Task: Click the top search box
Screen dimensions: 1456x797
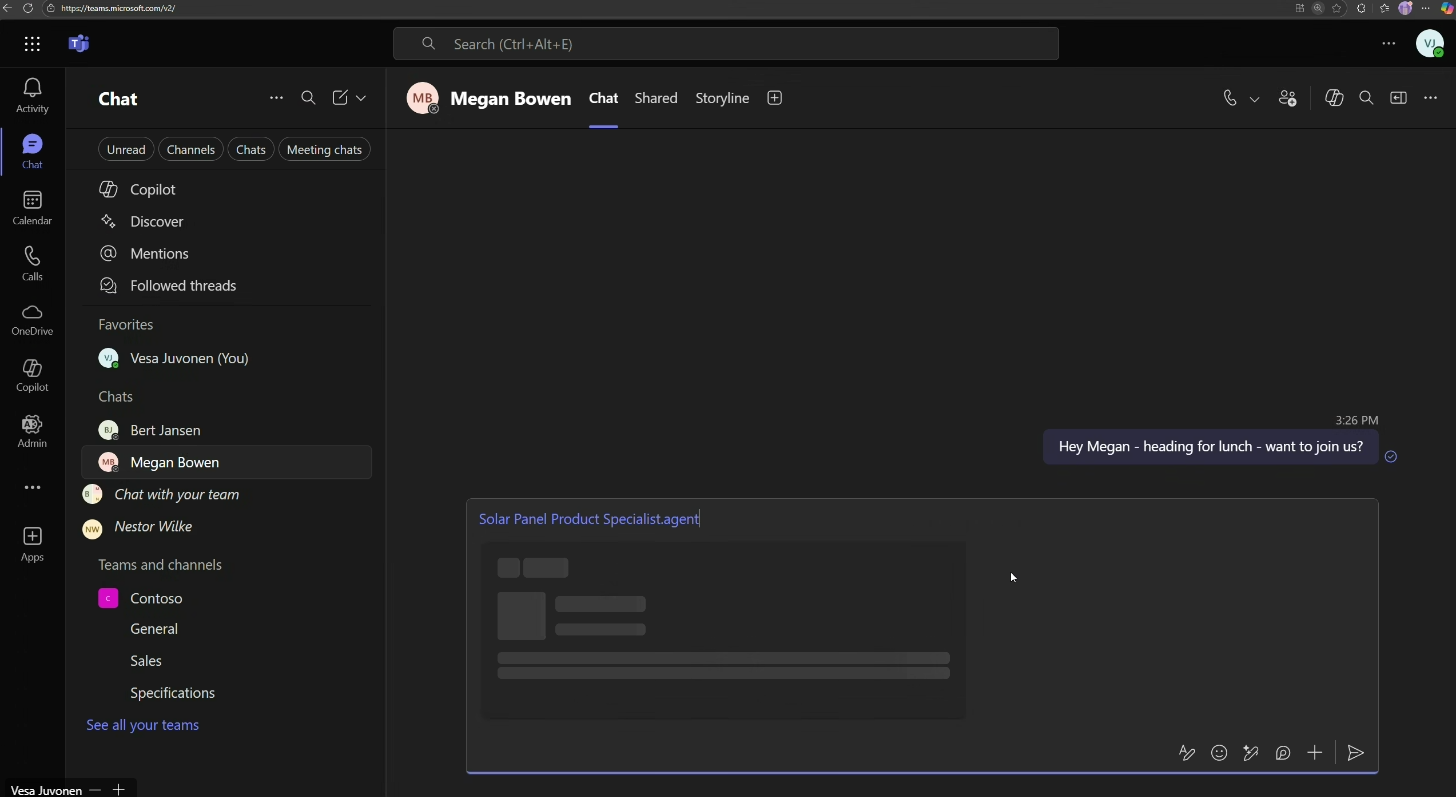Action: (x=725, y=44)
